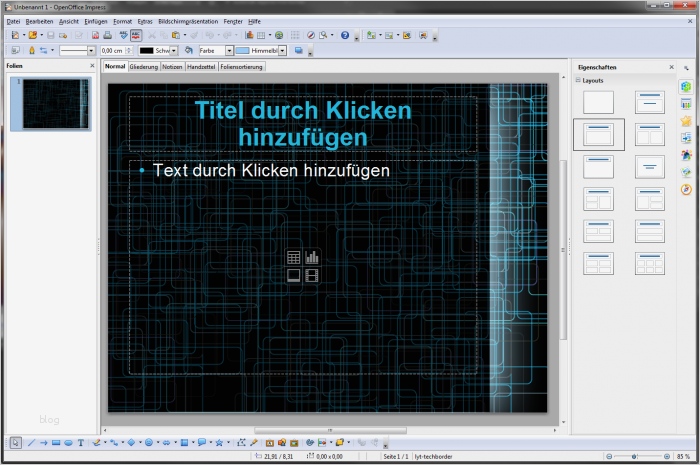Viewport: 700px width, 465px height.
Task: Choose the blank slide layout
Action: pyautogui.click(x=598, y=103)
